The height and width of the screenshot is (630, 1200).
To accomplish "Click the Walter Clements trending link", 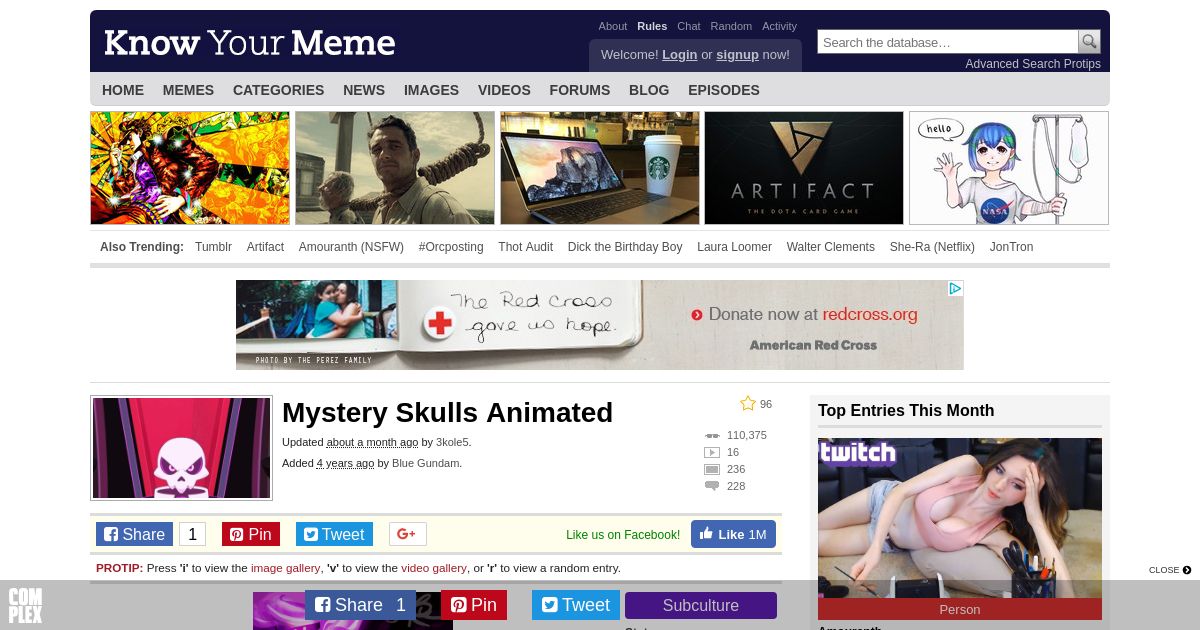I will coord(830,247).
